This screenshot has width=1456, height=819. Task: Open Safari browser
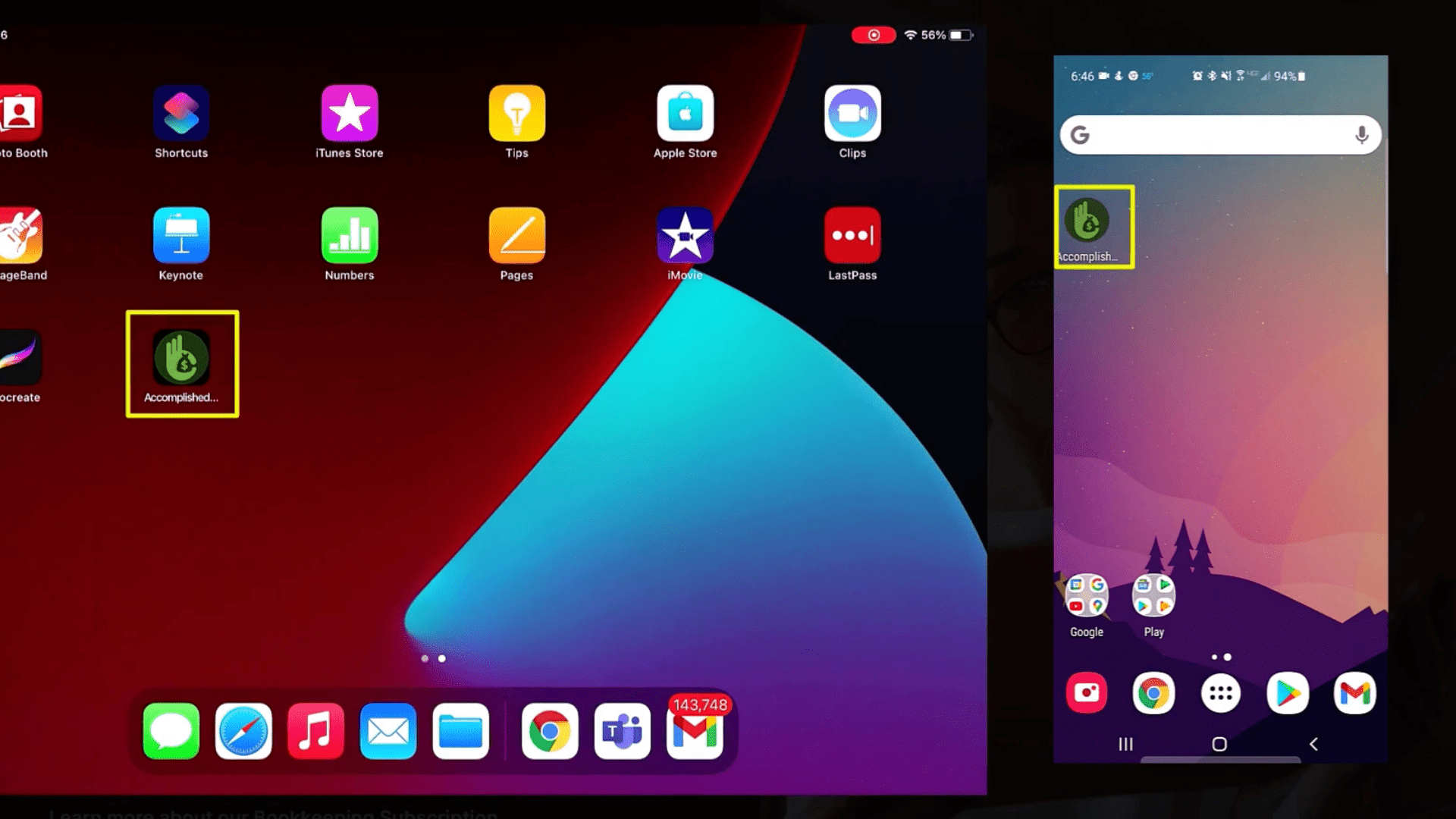[244, 731]
